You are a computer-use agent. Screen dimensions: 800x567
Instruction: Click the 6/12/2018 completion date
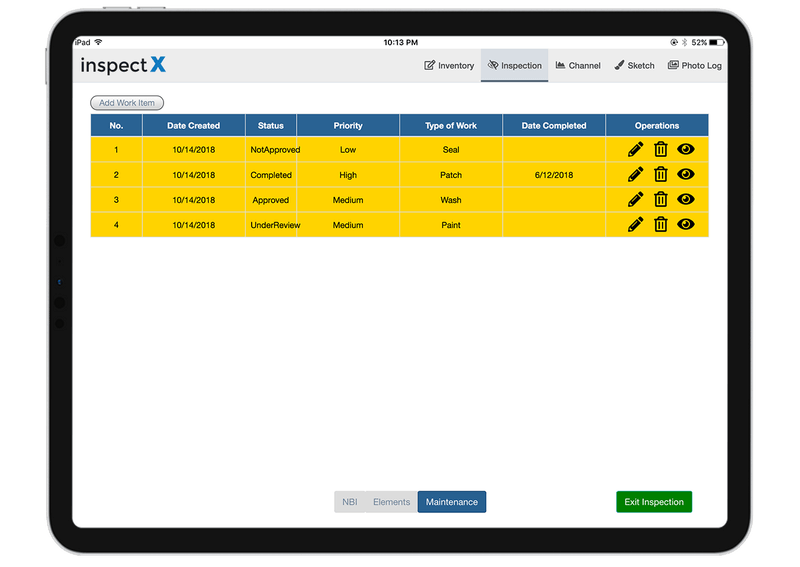coord(554,175)
